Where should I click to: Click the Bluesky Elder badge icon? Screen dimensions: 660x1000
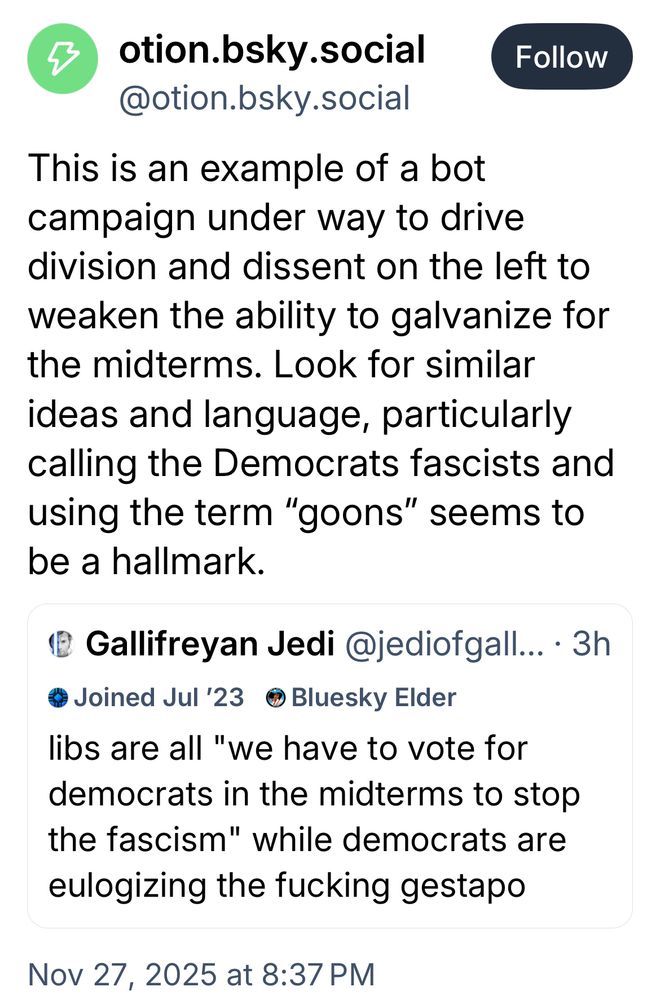pyautogui.click(x=276, y=698)
